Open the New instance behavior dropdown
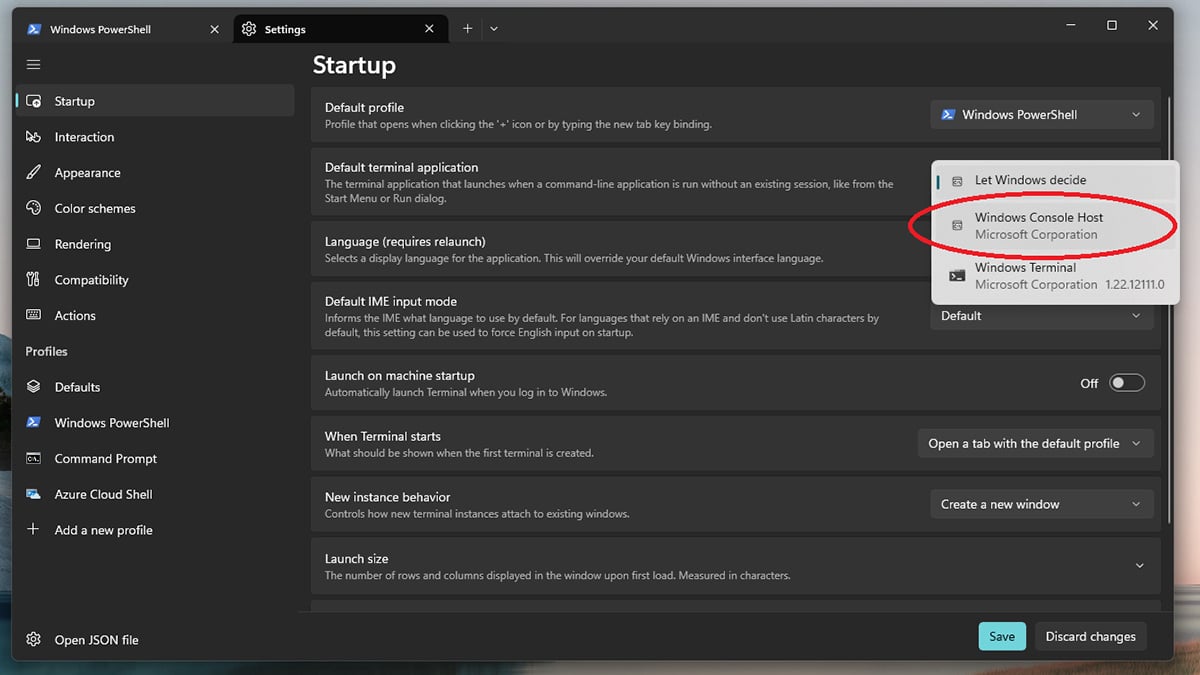1200x675 pixels. 1042,505
